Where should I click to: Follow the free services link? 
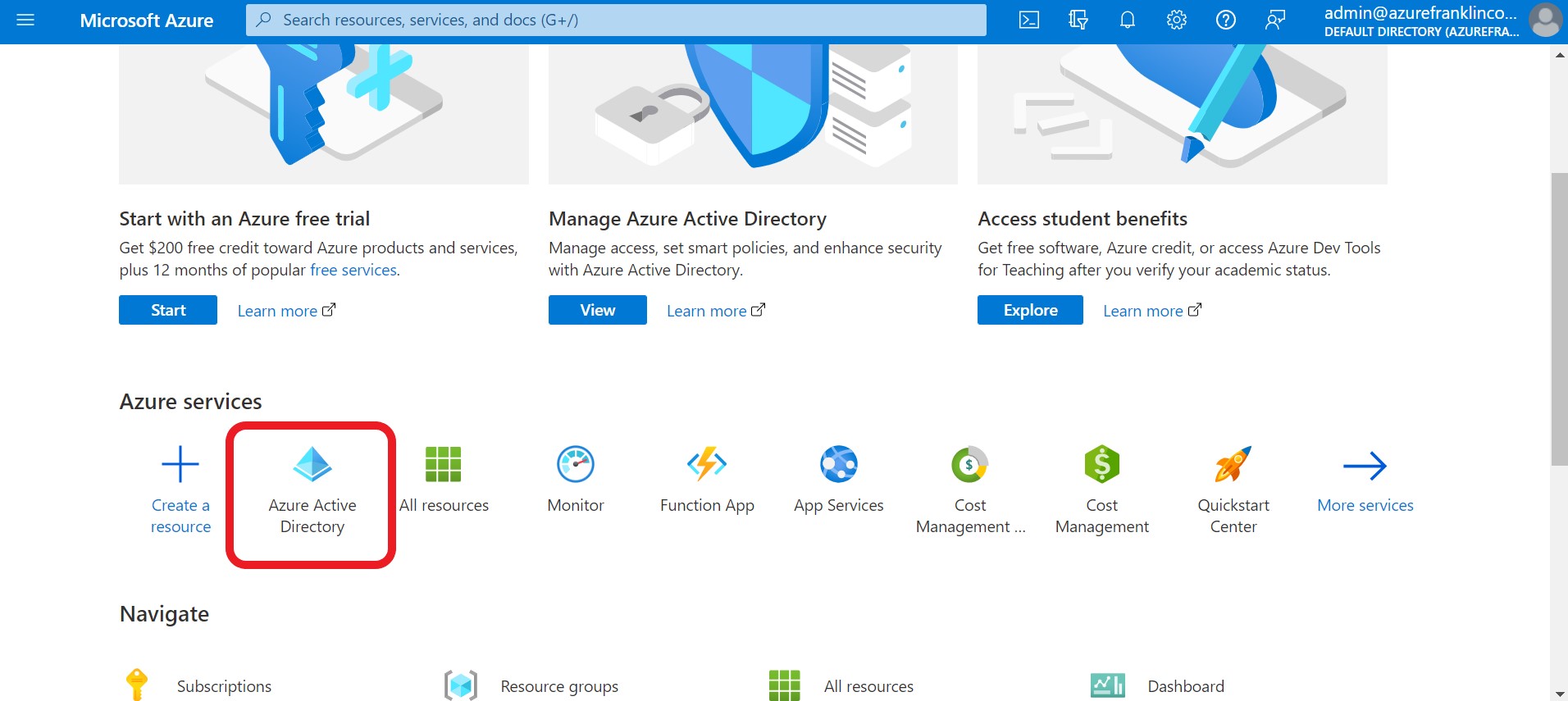[x=353, y=270]
